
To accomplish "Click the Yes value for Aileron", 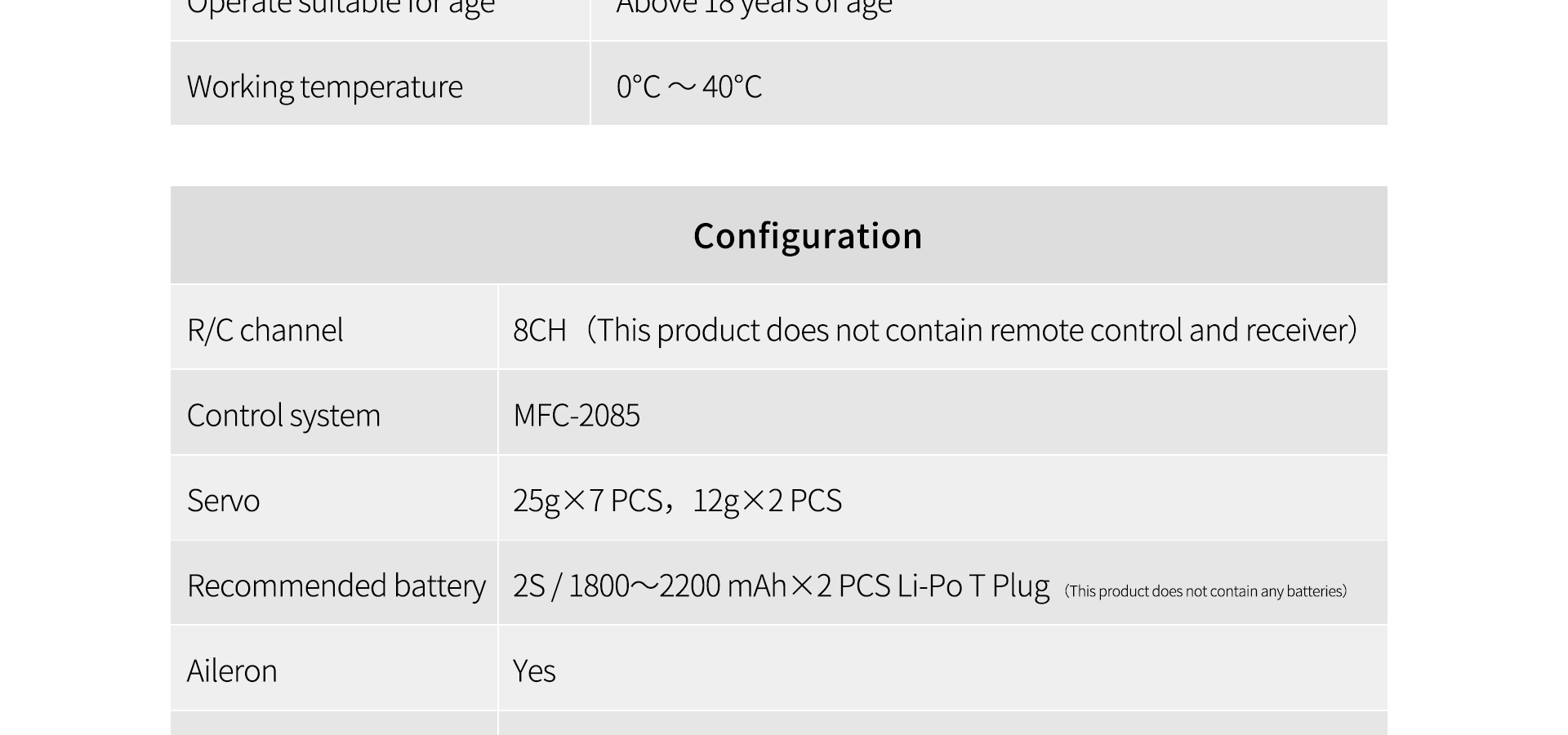I will (x=534, y=671).
